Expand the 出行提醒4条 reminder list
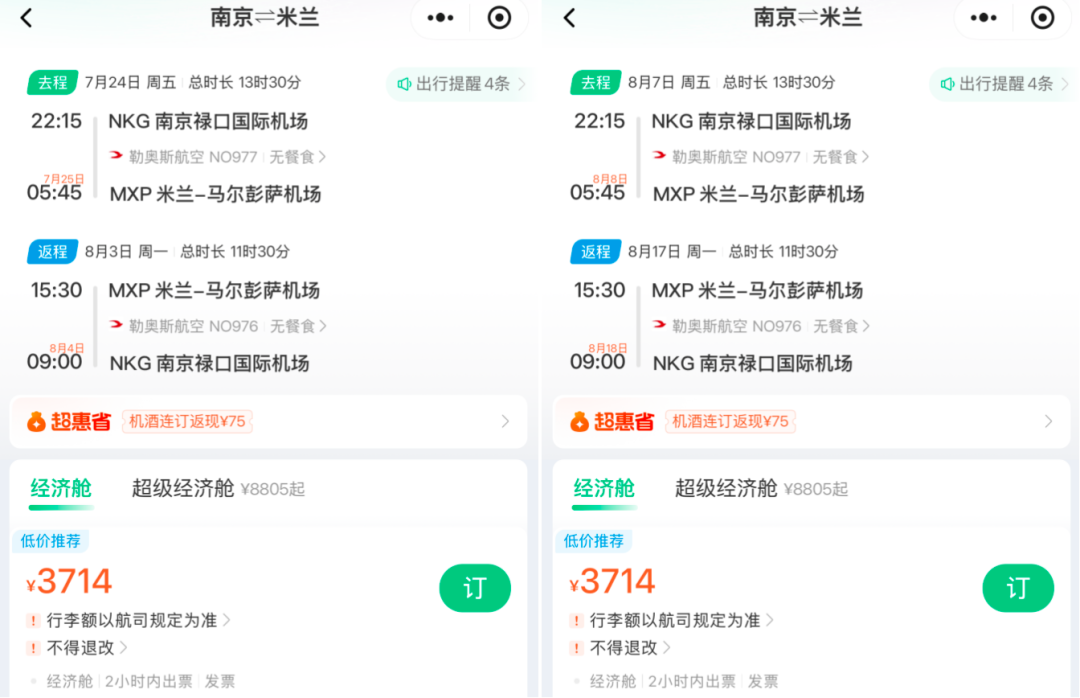Image resolution: width=1080 pixels, height=698 pixels. click(458, 84)
